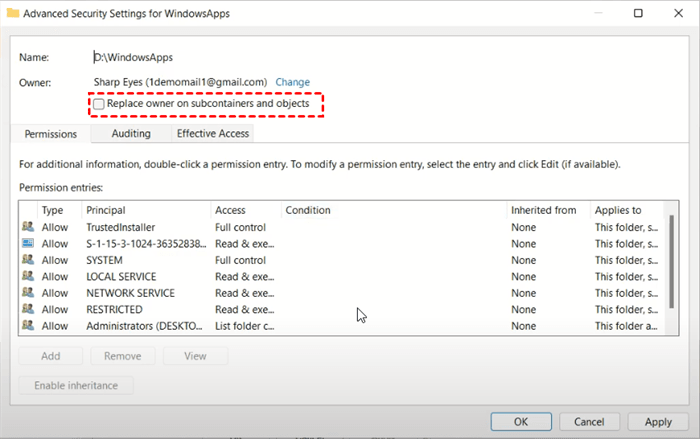
Task: Click the Inherited from column header
Action: [x=544, y=210]
